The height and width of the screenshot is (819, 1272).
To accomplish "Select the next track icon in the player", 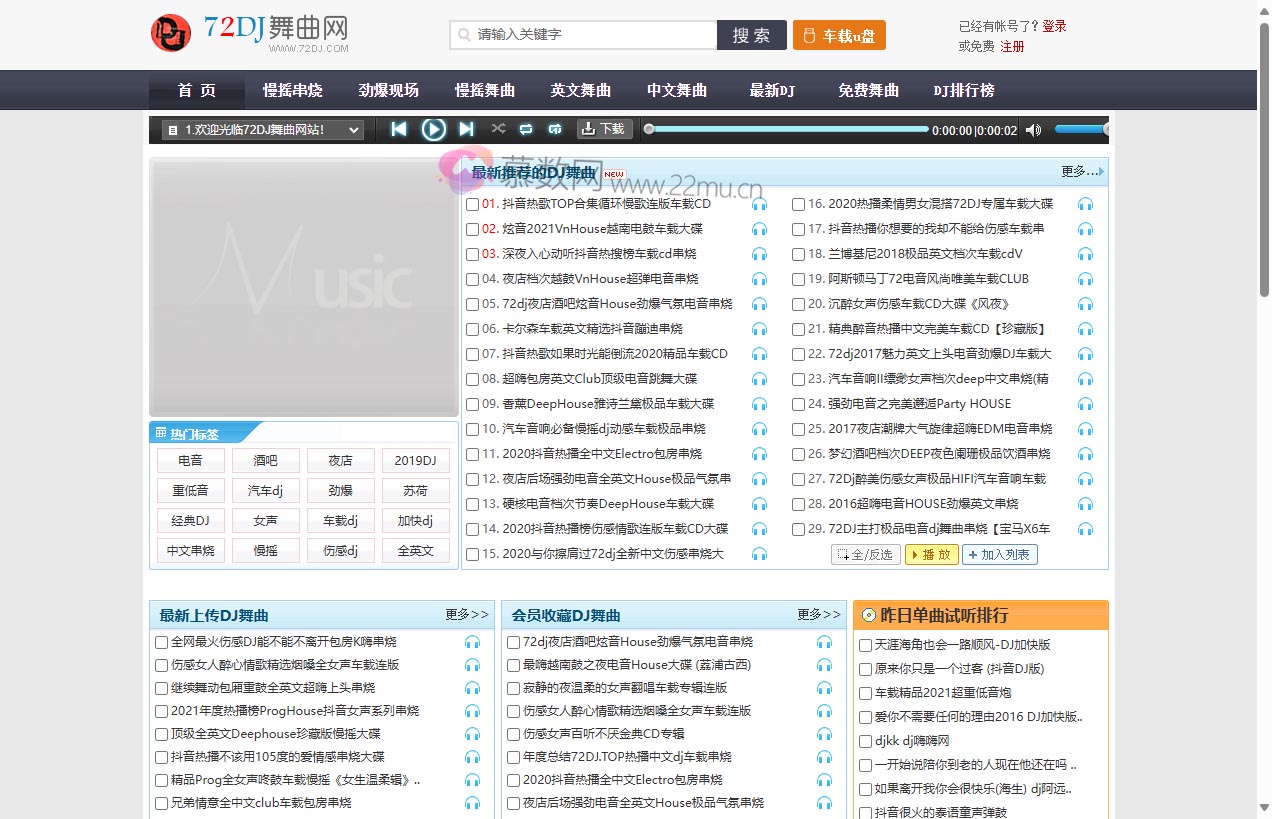I will pyautogui.click(x=466, y=129).
